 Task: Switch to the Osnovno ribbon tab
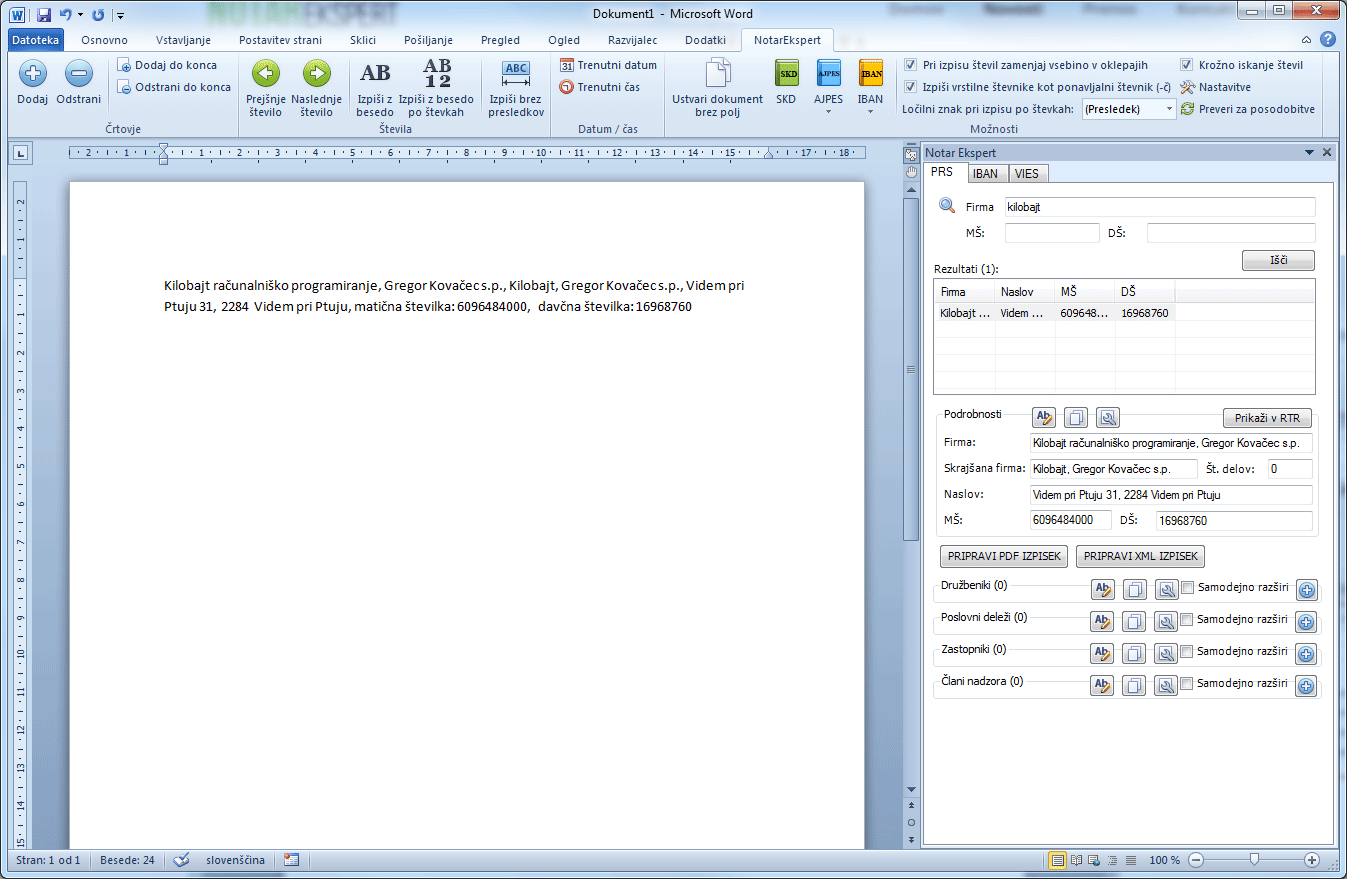tap(104, 40)
